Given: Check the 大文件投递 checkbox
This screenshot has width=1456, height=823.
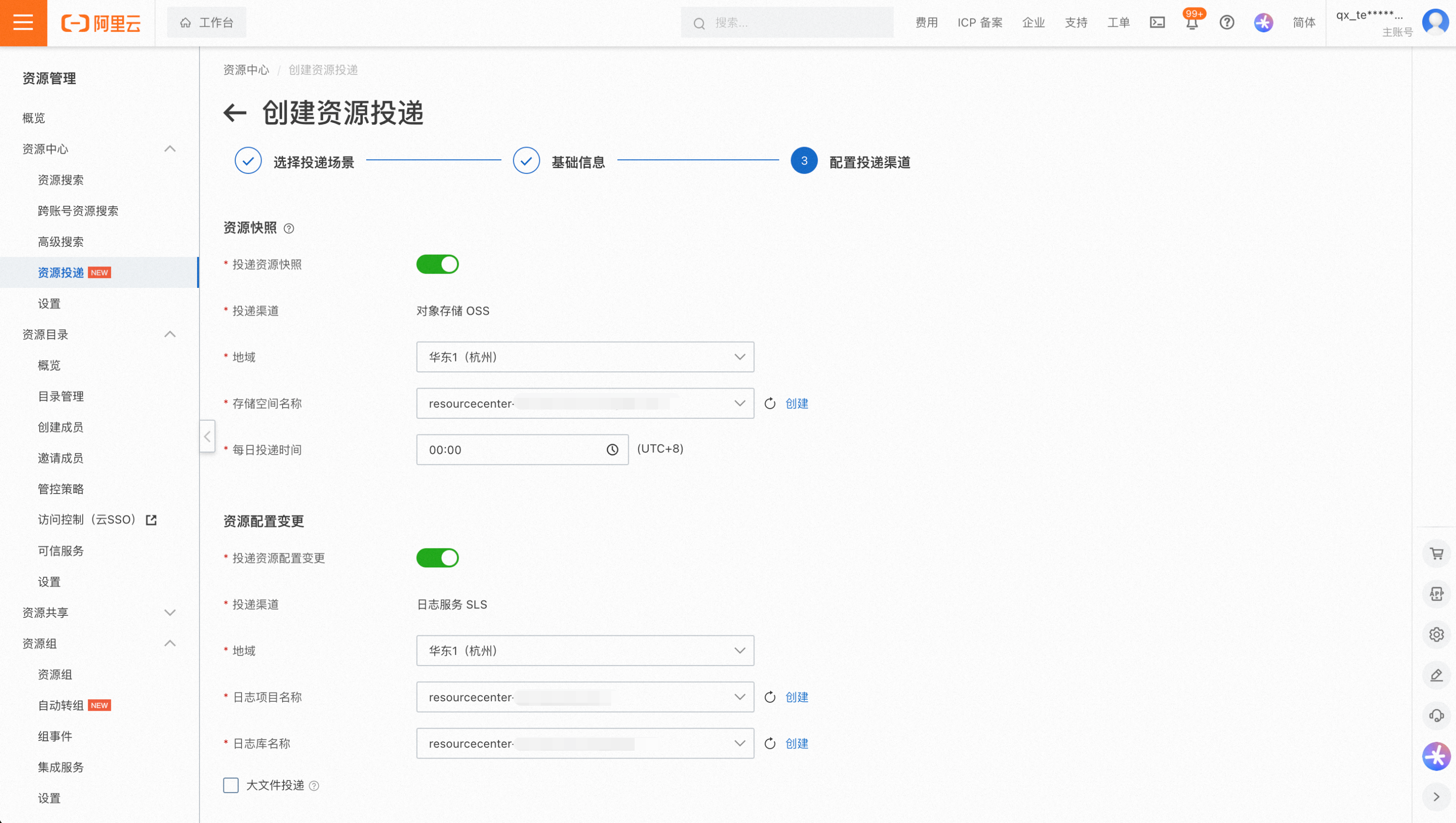Looking at the screenshot, I should click(231, 785).
